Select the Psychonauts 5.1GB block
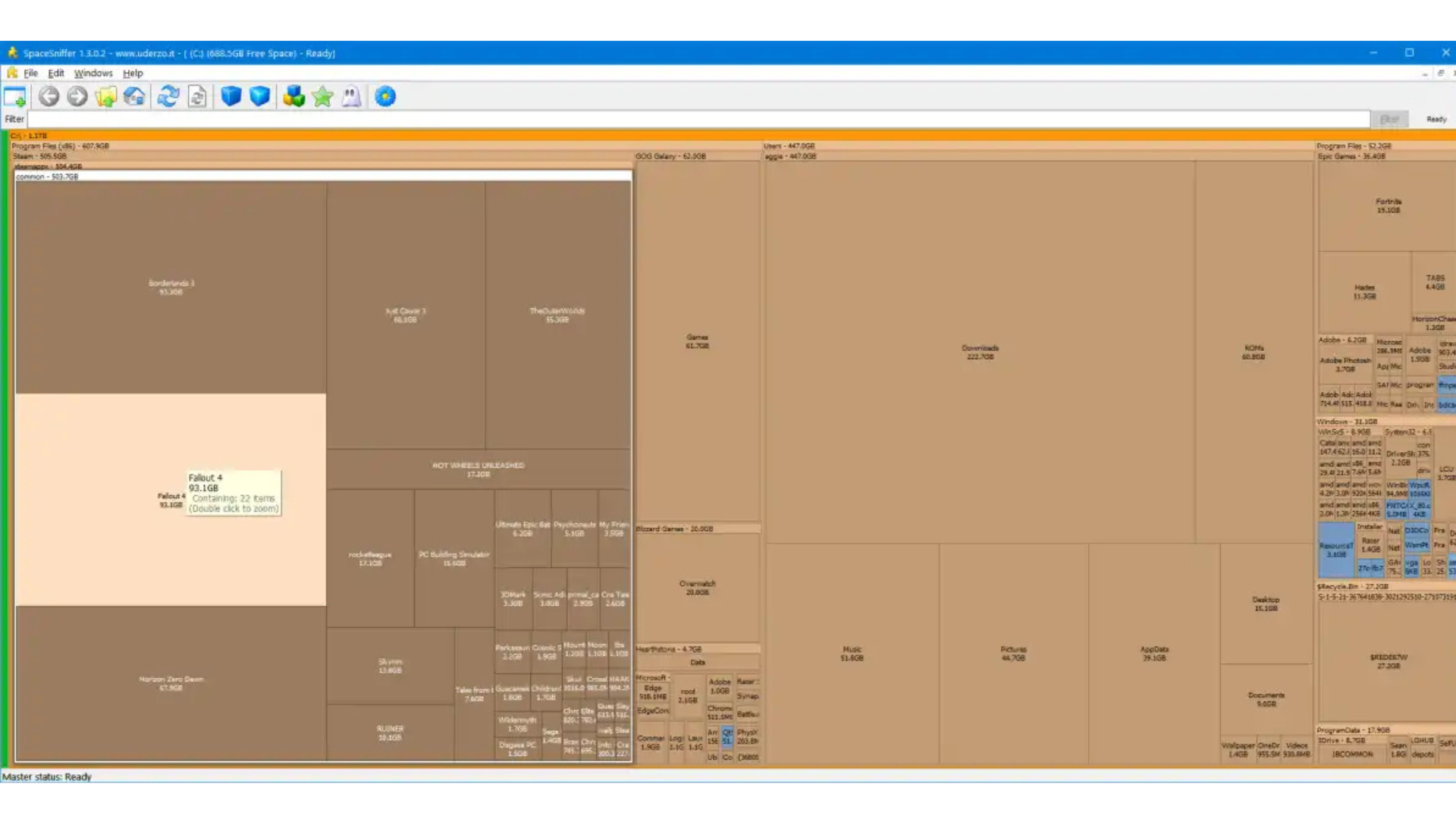The width and height of the screenshot is (1456, 819). tap(575, 529)
